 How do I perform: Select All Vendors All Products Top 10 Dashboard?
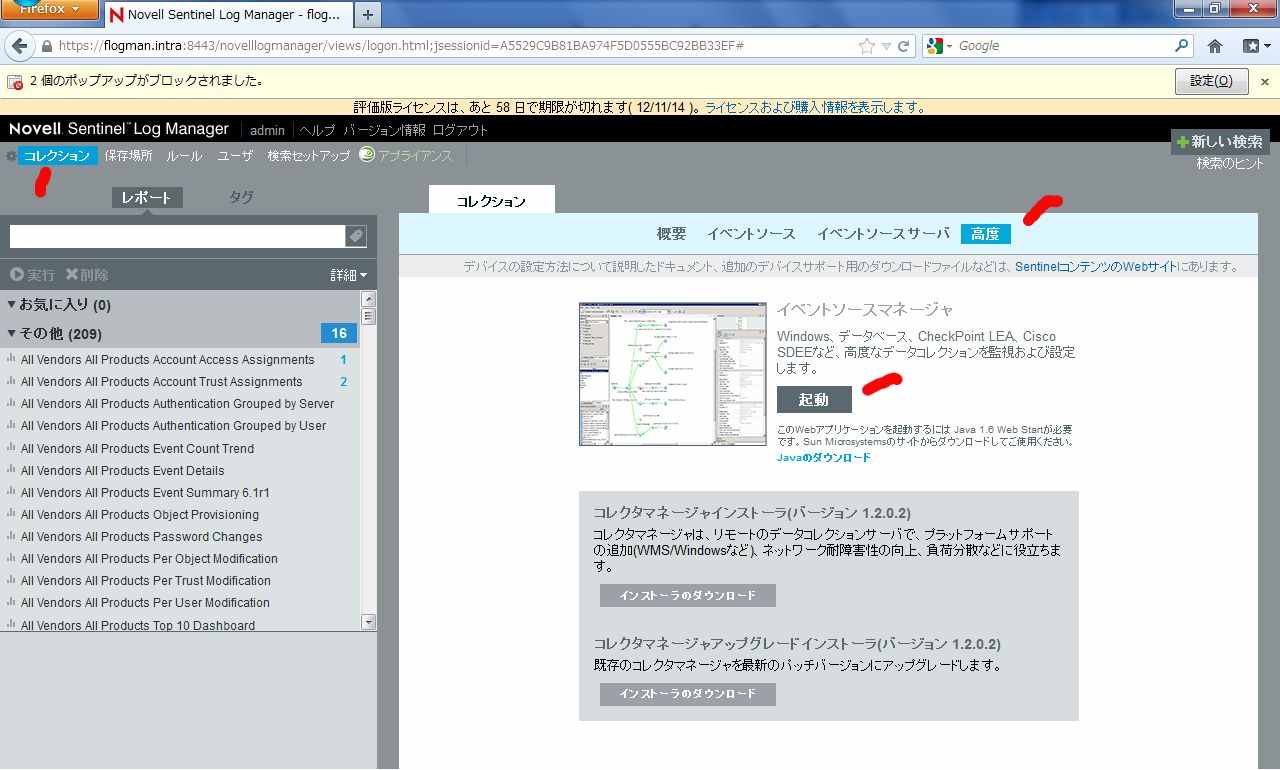point(137,626)
